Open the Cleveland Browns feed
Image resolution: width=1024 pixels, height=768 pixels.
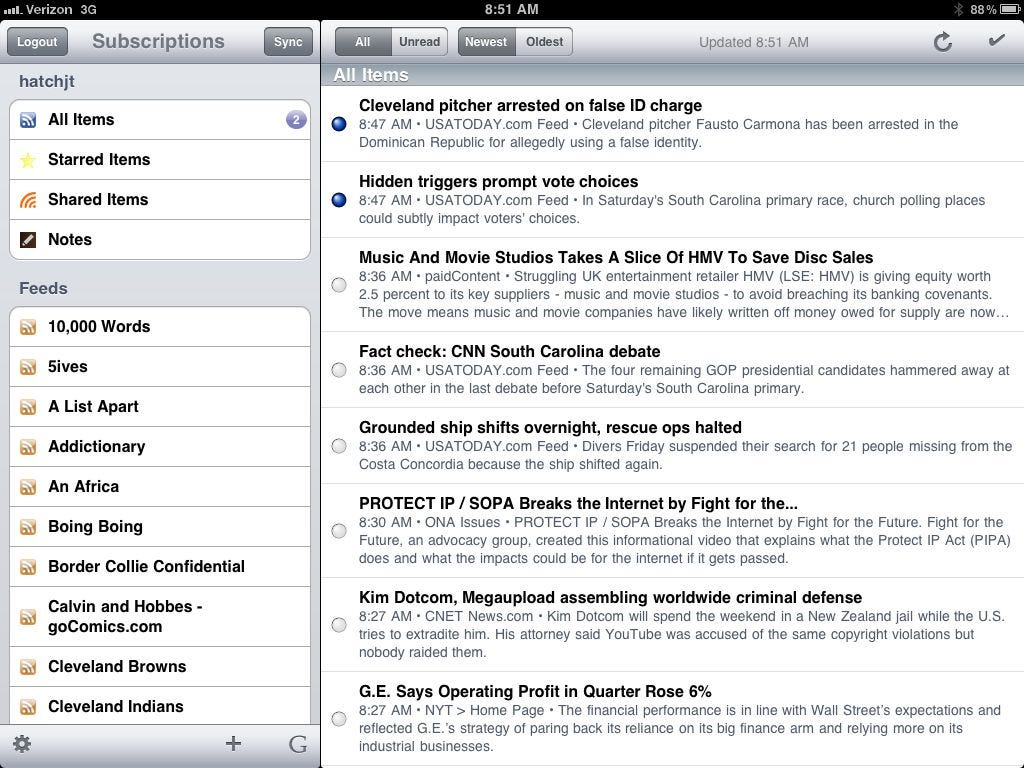click(x=160, y=667)
